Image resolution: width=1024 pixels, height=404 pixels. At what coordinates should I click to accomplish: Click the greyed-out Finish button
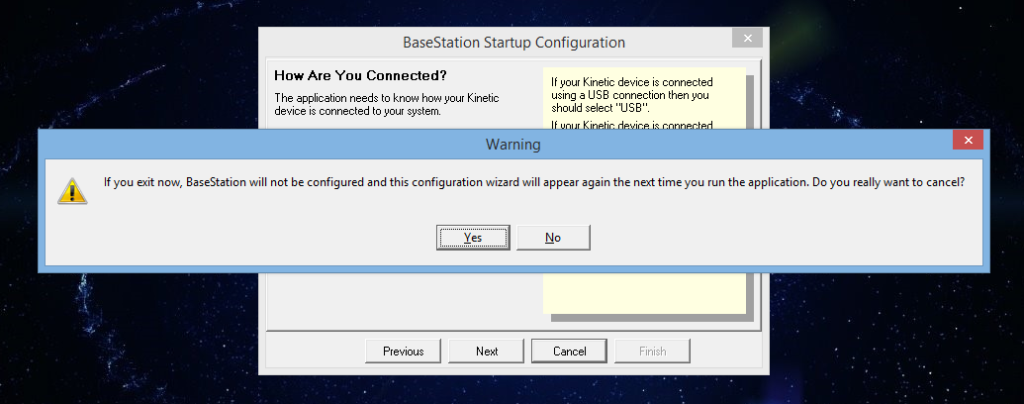click(x=652, y=351)
